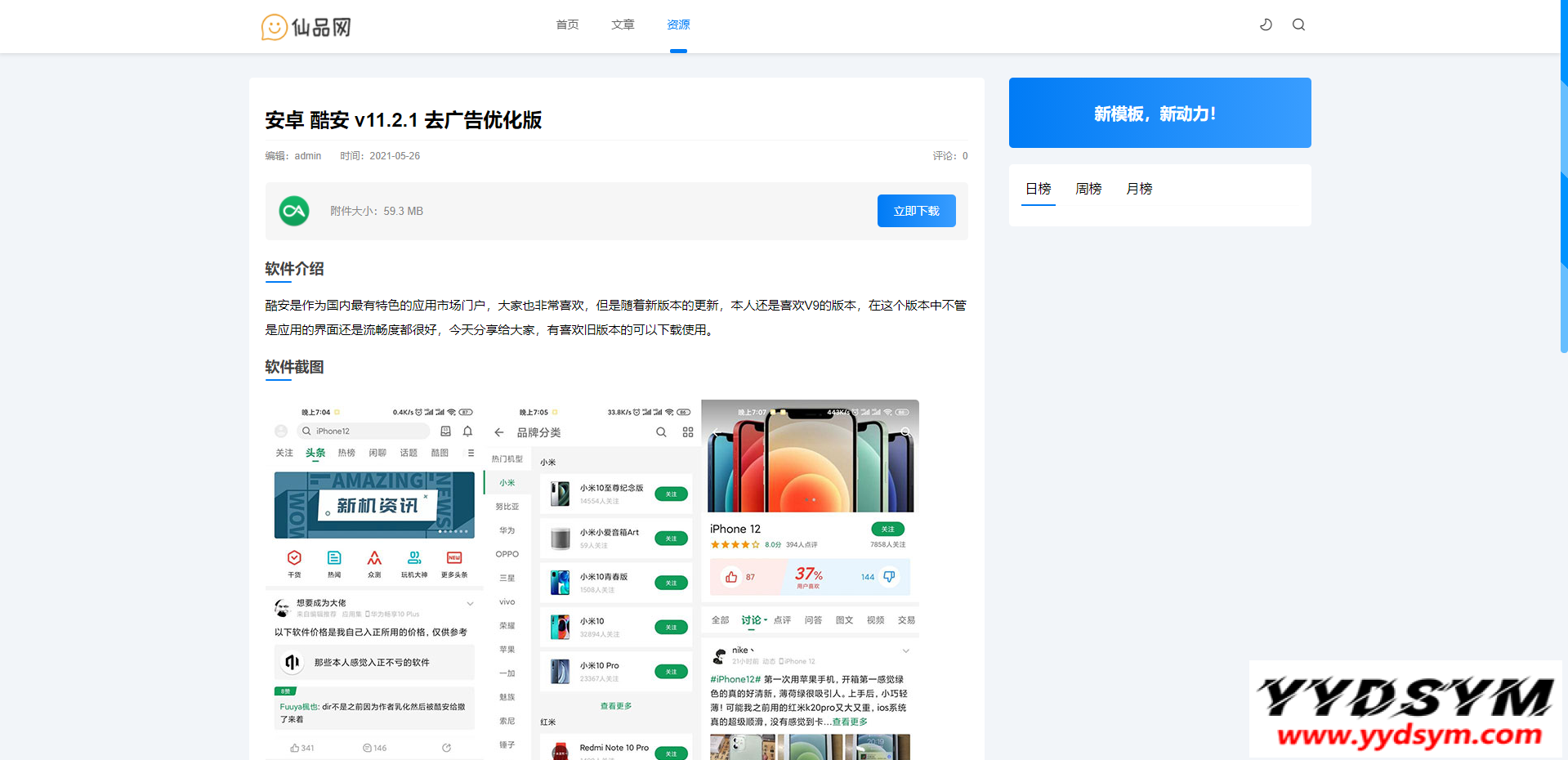Select the 资源 navigation item
The image size is (1568, 760).
(x=677, y=25)
